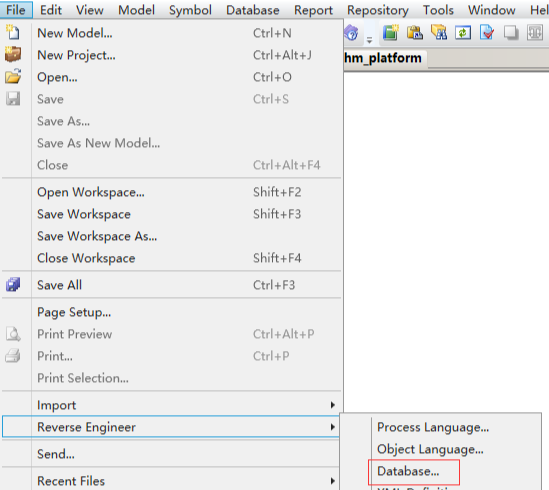Click the Open folder icon
This screenshot has height=490, width=549.
tap(13, 76)
